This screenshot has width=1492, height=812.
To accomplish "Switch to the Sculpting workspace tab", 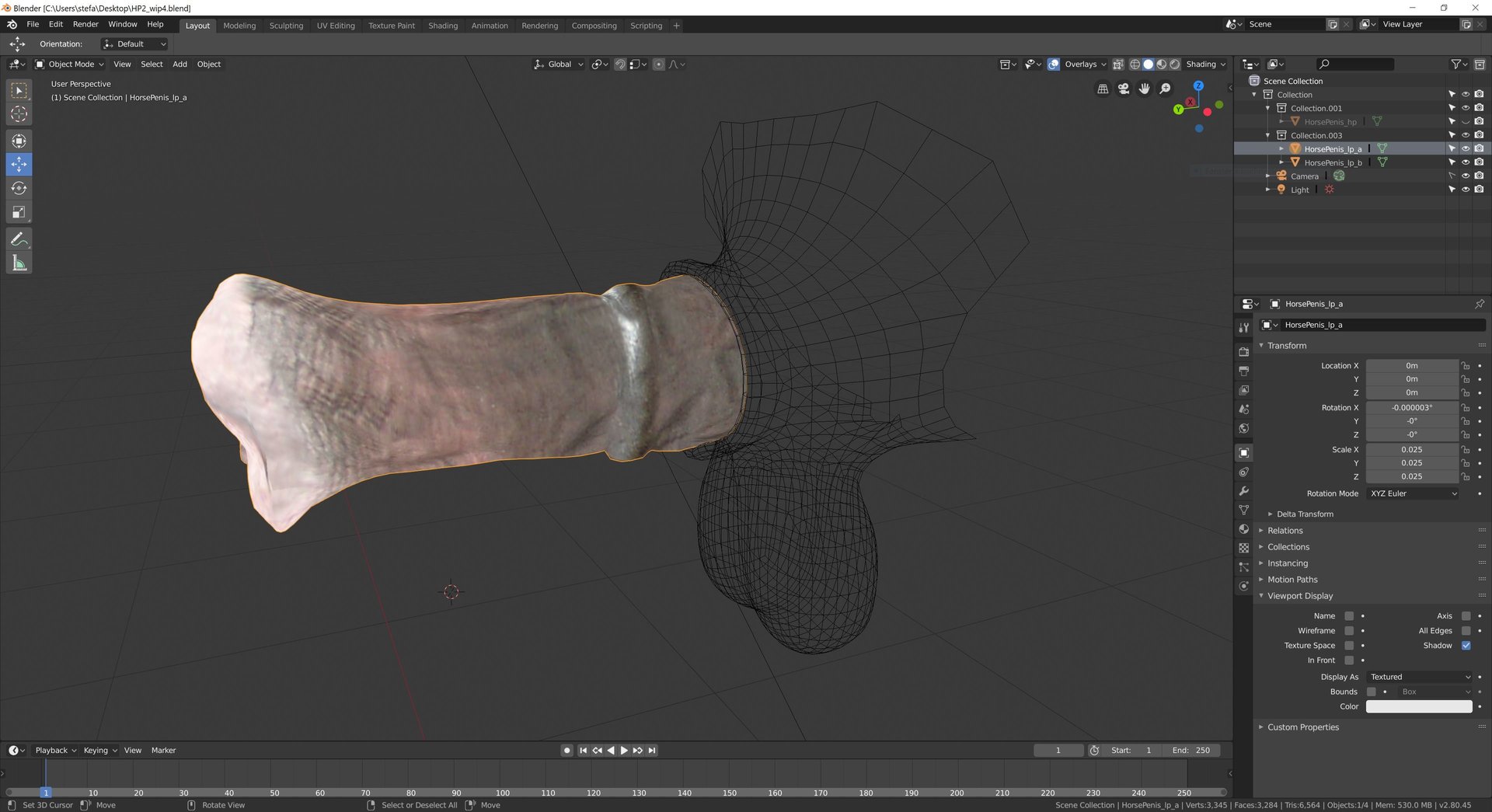I will [x=286, y=26].
